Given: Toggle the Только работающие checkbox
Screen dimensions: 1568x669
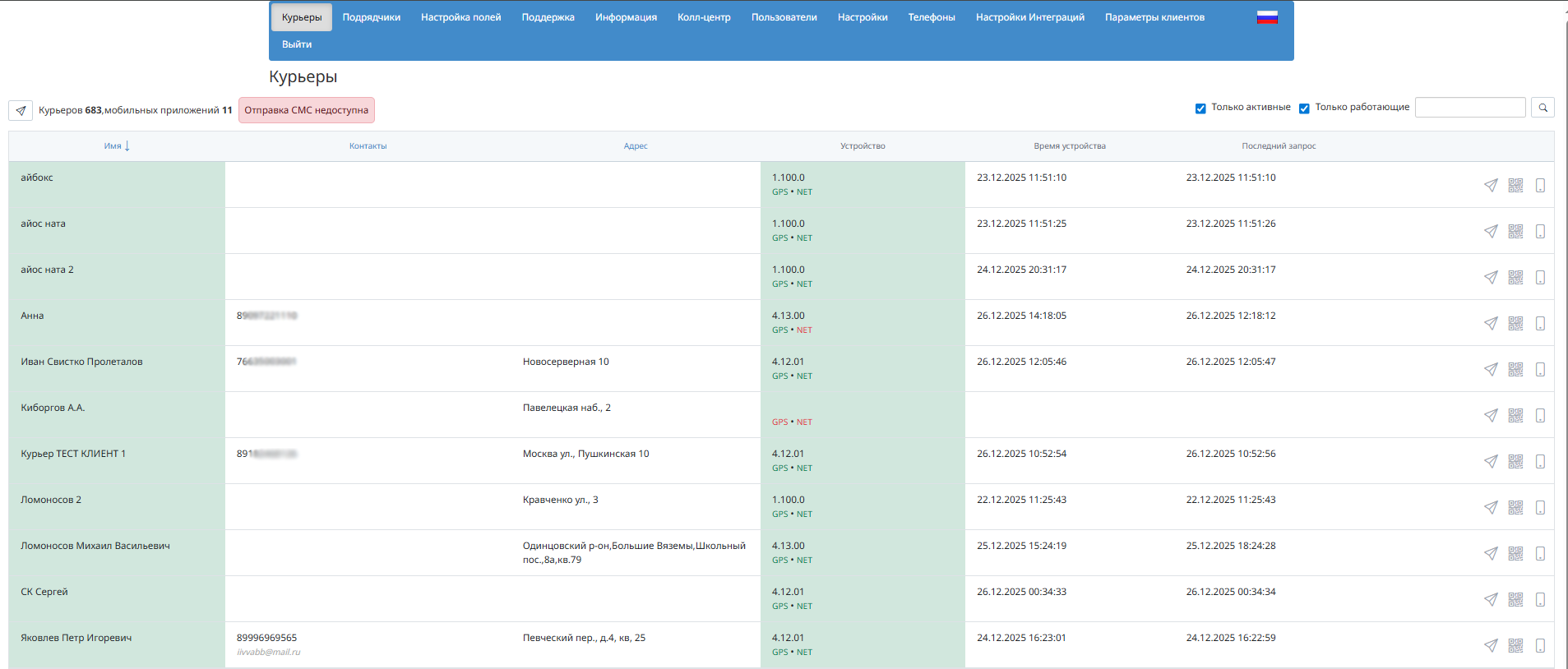Looking at the screenshot, I should tap(1304, 108).
